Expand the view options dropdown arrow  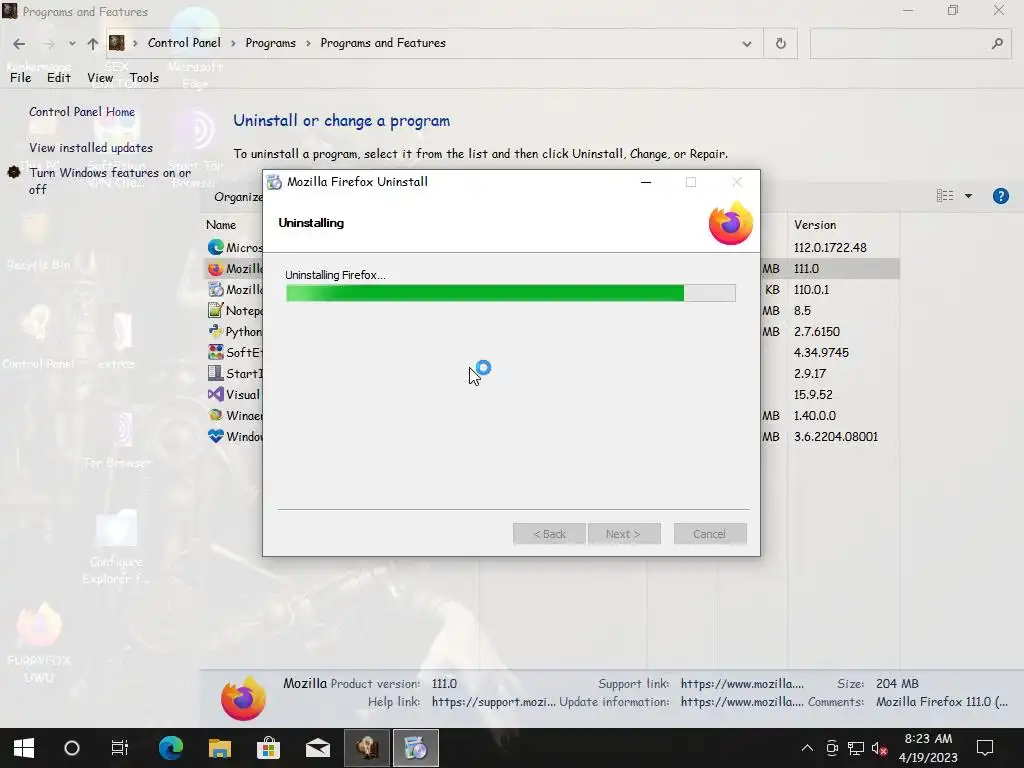(x=968, y=196)
